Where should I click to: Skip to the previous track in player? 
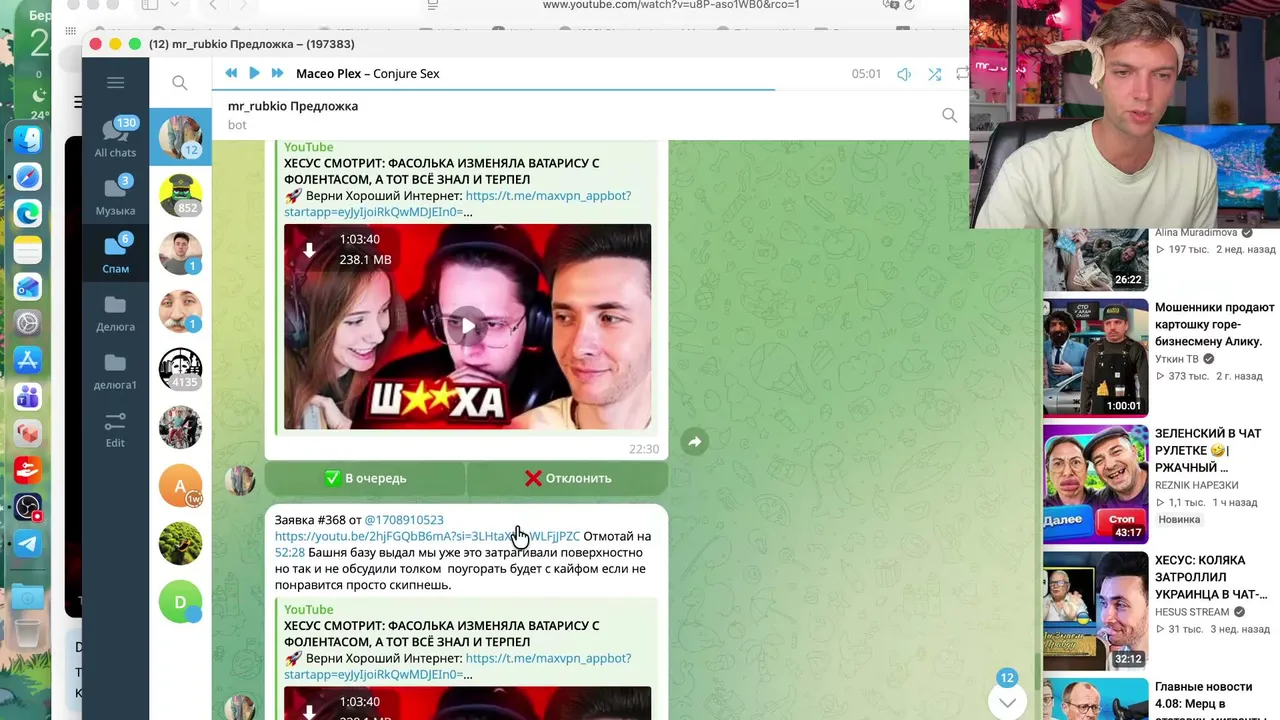click(x=231, y=73)
